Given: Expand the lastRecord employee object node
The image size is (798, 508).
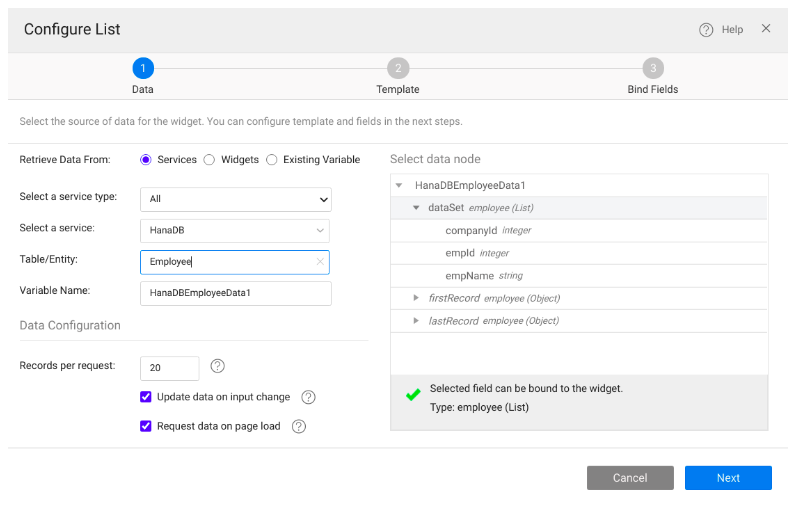Looking at the screenshot, I should (x=416, y=321).
